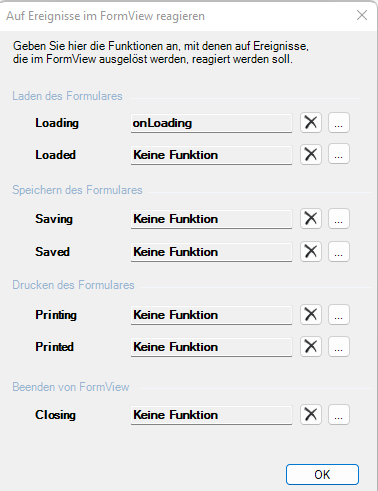This screenshot has width=378, height=491.
Task: Close the FormView events dialog
Action: [x=362, y=15]
